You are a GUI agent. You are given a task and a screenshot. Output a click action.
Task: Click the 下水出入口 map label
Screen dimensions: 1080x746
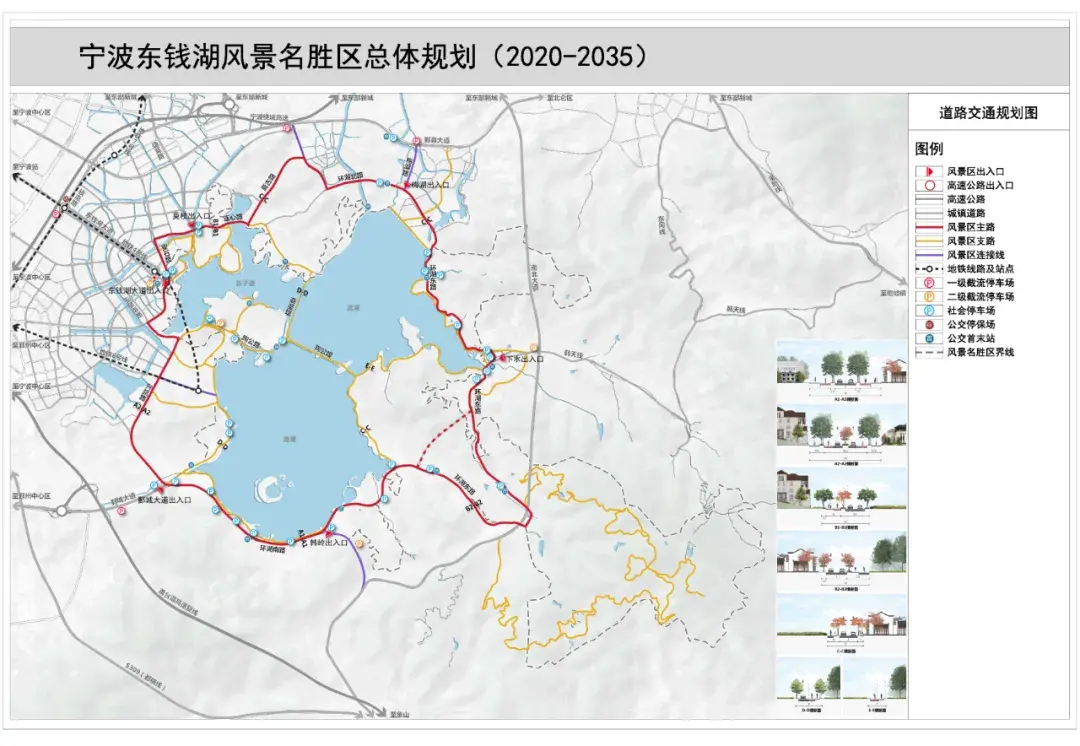click(x=526, y=359)
